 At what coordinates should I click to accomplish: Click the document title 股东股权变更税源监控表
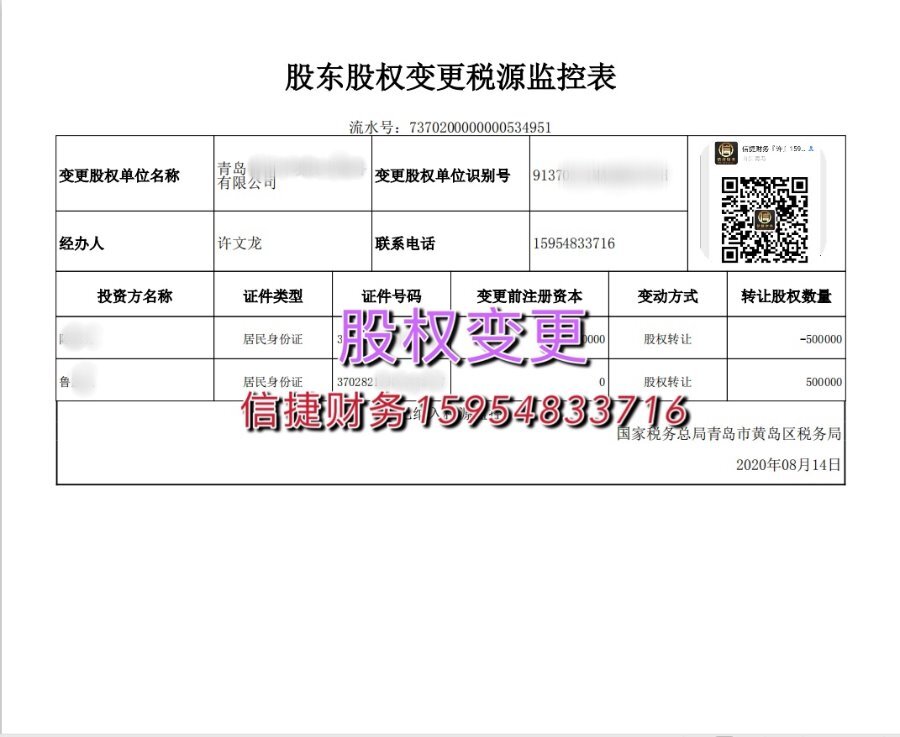450,77
